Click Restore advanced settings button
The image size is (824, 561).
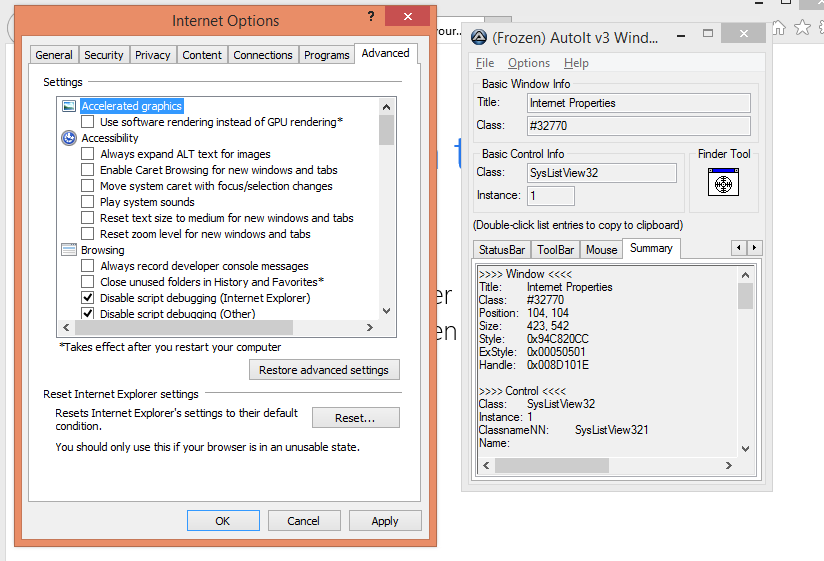click(x=324, y=370)
